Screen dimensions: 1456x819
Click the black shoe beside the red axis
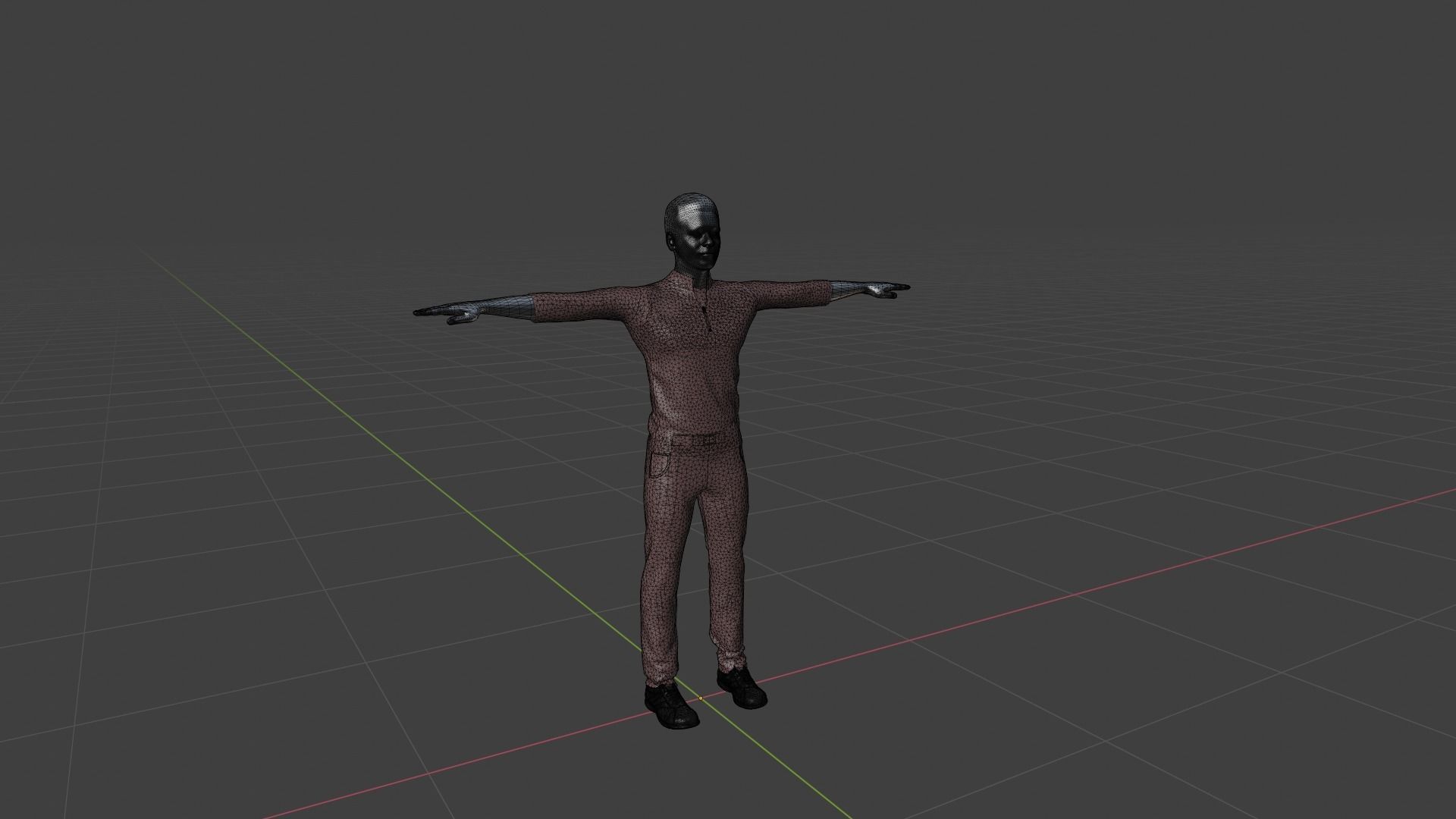click(742, 687)
